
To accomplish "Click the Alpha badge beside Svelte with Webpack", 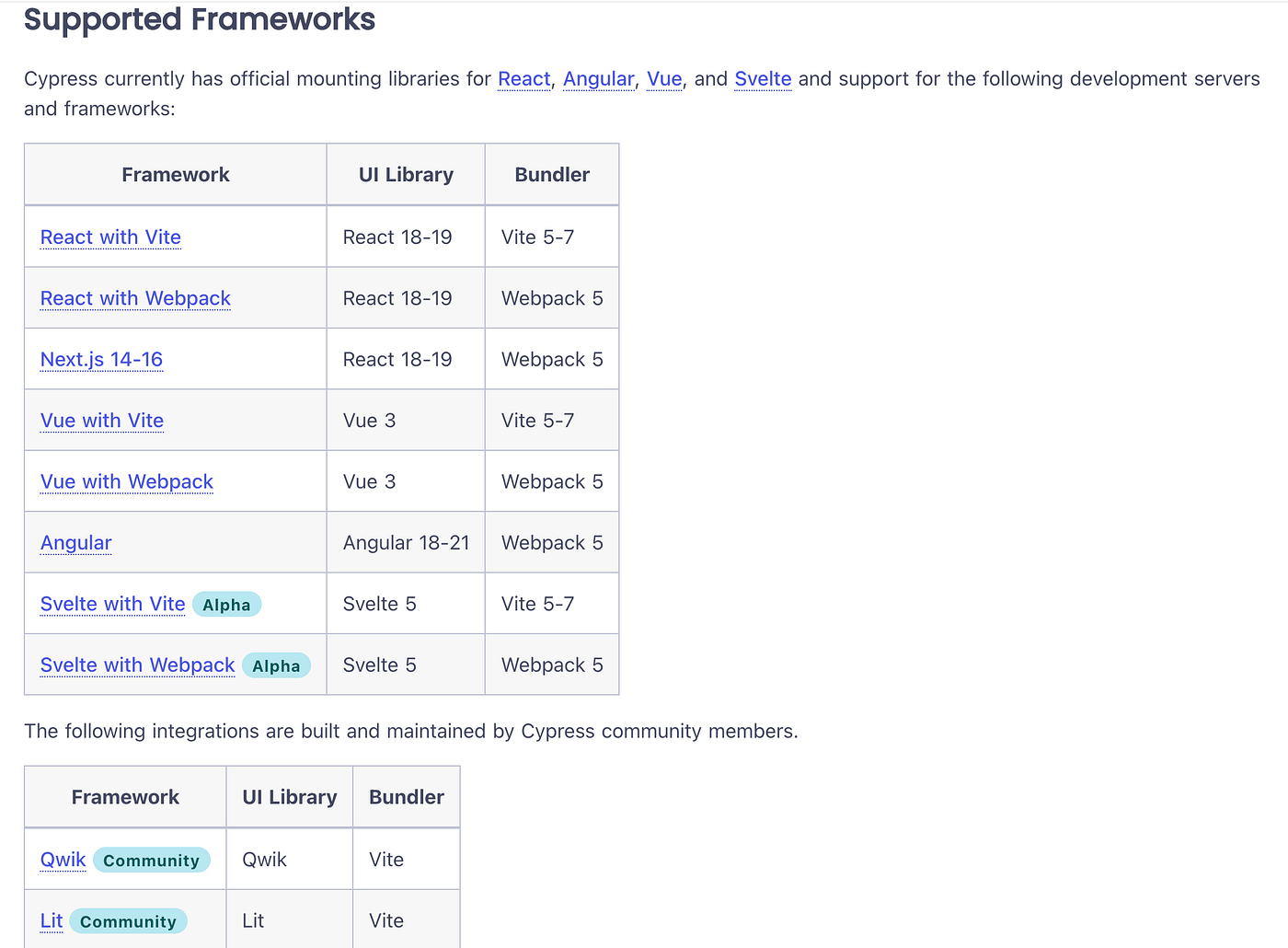I will [276, 665].
